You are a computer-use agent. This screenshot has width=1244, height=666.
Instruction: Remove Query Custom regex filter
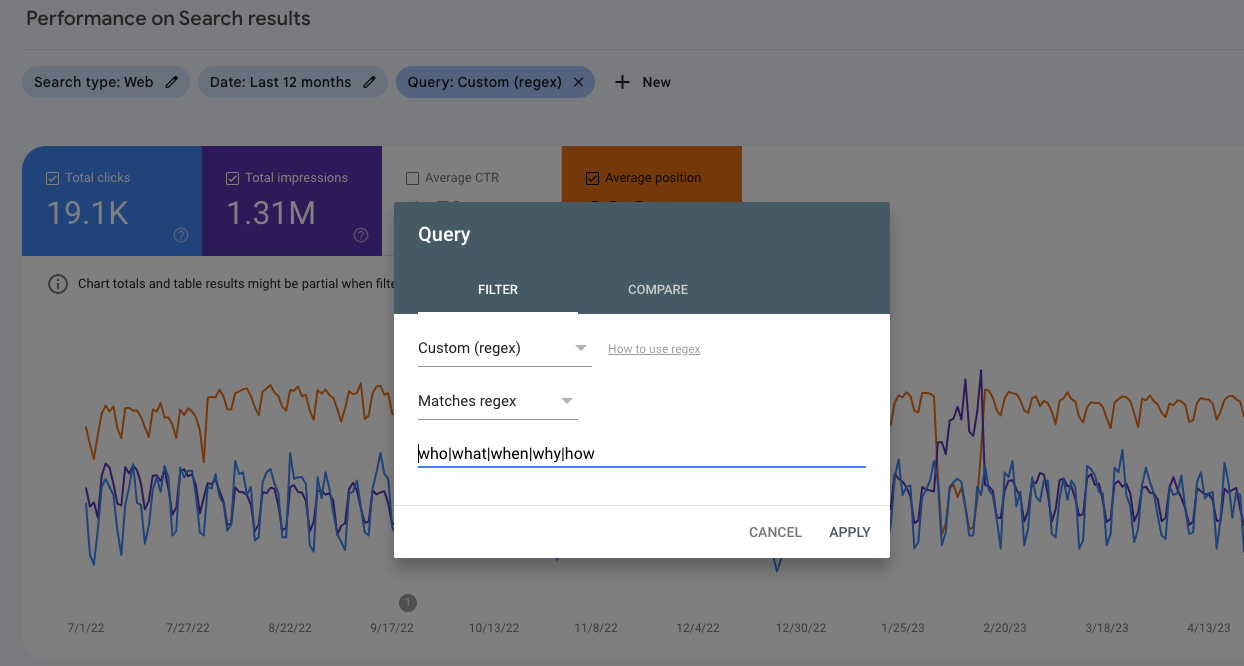click(578, 82)
